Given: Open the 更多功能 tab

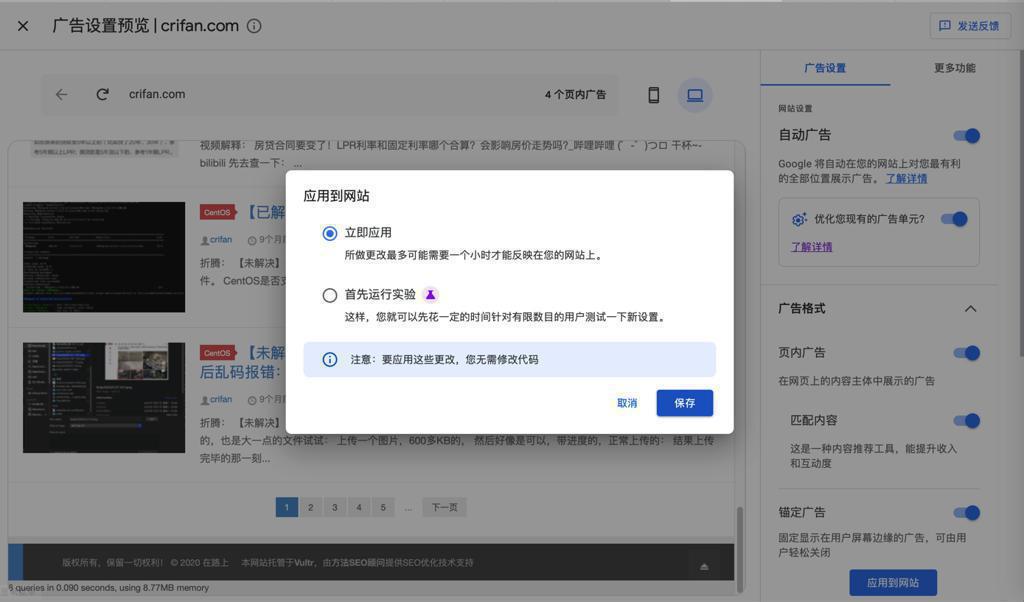Looking at the screenshot, I should (x=954, y=68).
